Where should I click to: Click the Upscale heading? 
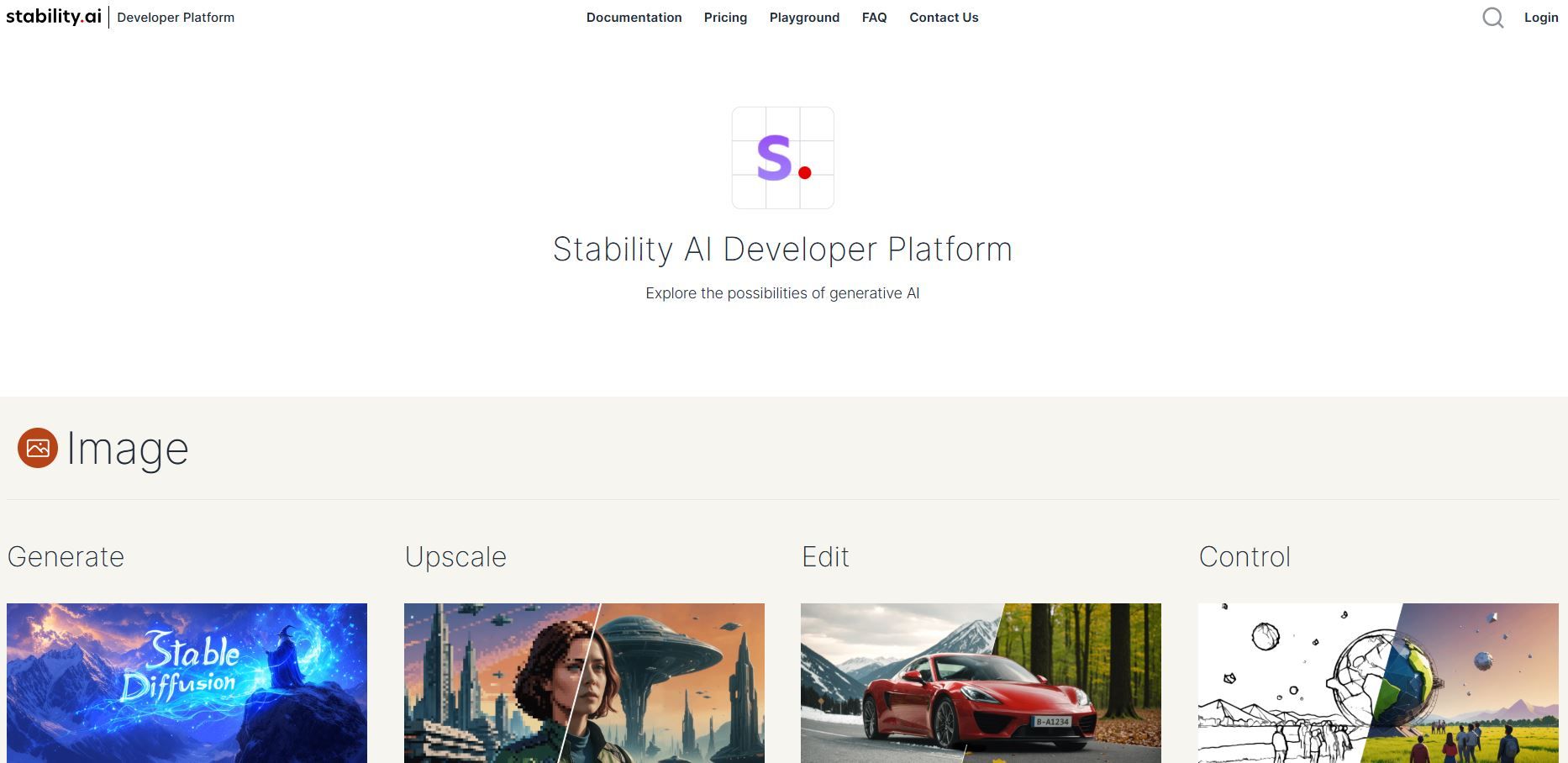click(455, 557)
